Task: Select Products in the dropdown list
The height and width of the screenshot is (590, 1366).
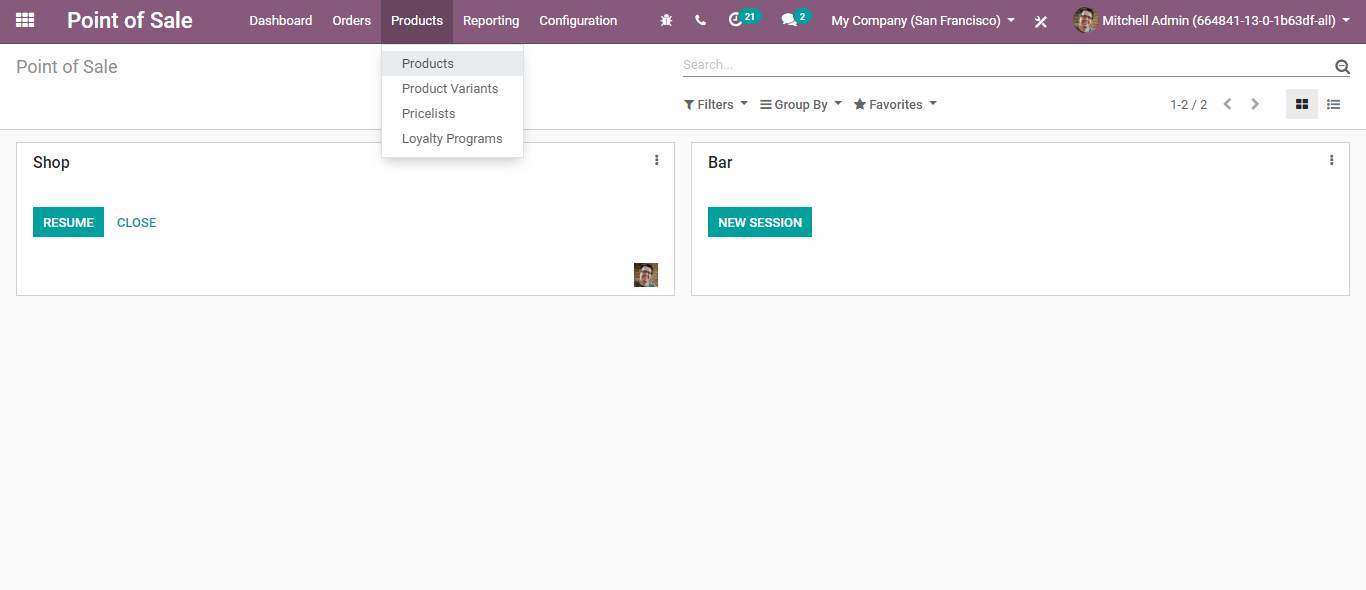Action: pyautogui.click(x=452, y=63)
